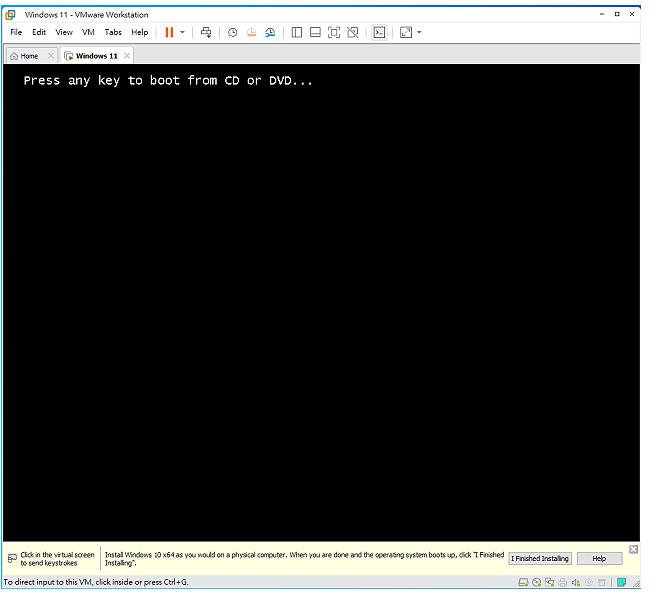The width and height of the screenshot is (656, 606).
Task: Click the Unity mode toolbar icon
Action: point(353,32)
